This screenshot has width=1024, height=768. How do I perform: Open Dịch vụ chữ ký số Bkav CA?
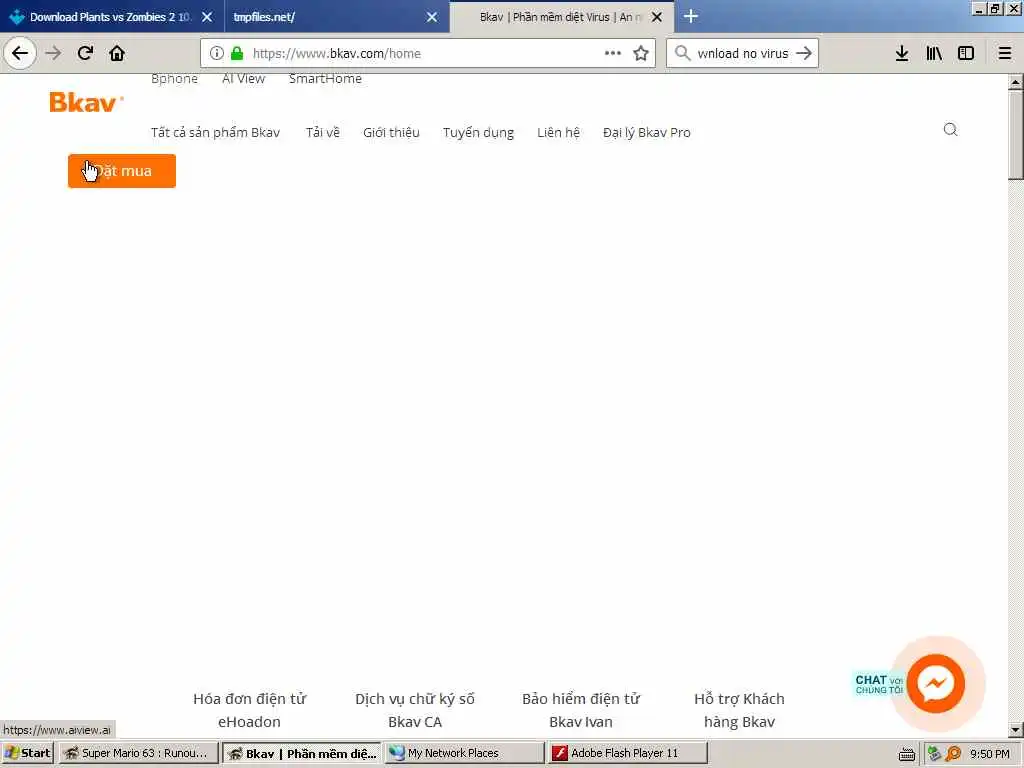pos(415,710)
